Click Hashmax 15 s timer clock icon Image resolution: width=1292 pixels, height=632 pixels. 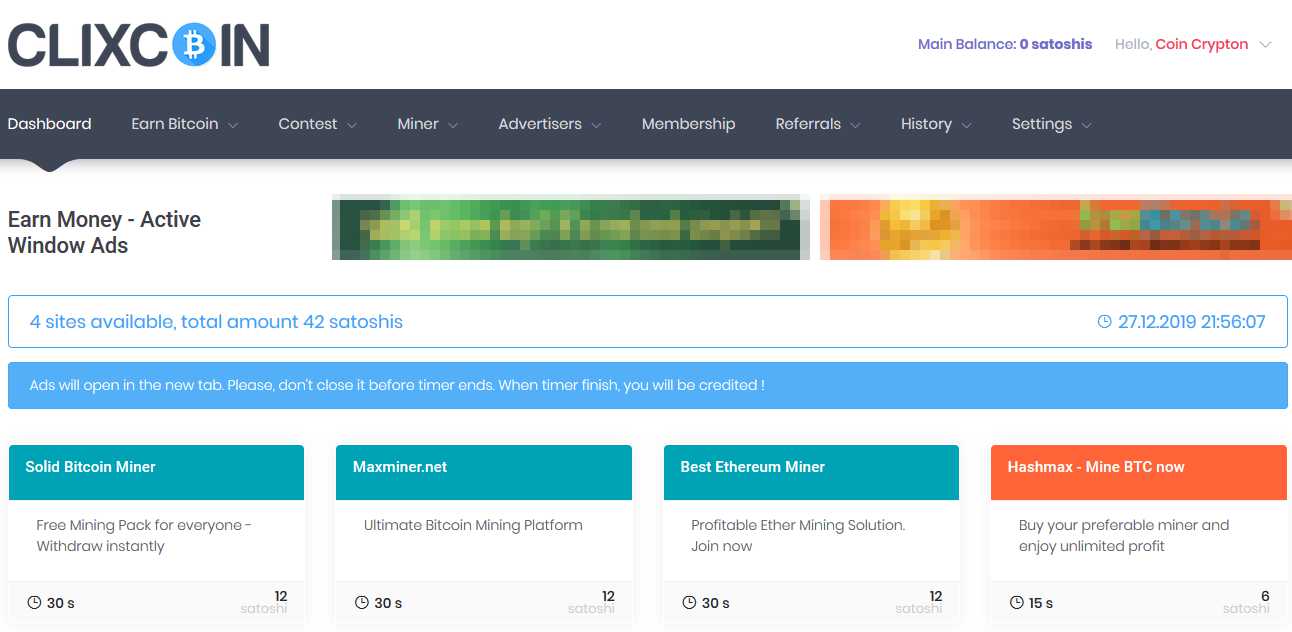tap(1017, 603)
